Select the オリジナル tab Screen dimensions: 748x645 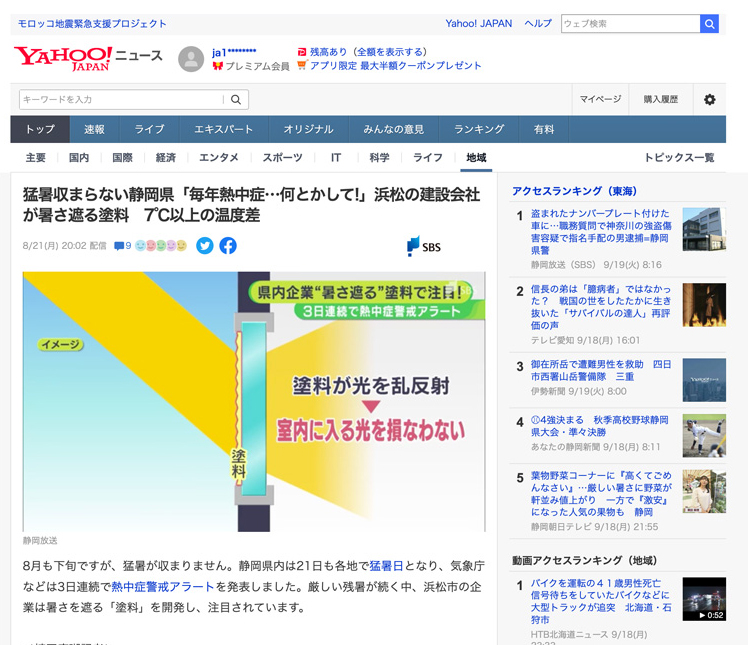[x=309, y=129]
